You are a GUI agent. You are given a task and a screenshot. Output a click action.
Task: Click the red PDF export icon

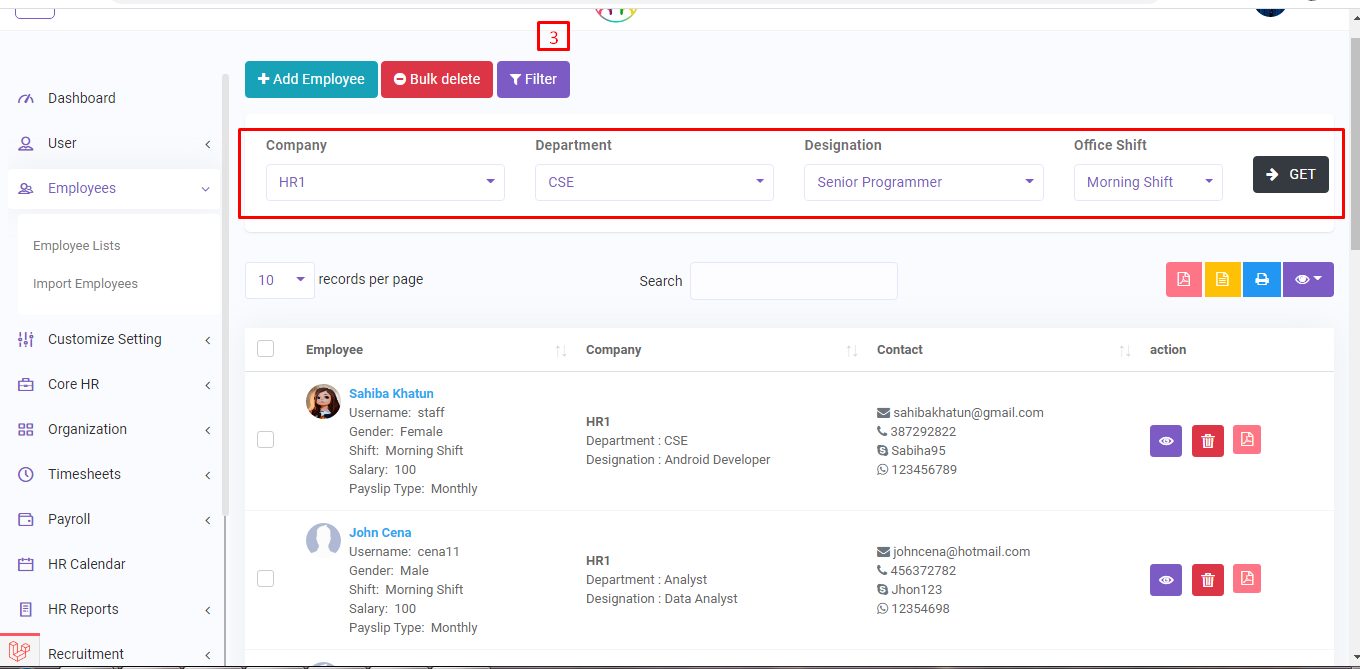[x=1184, y=280]
